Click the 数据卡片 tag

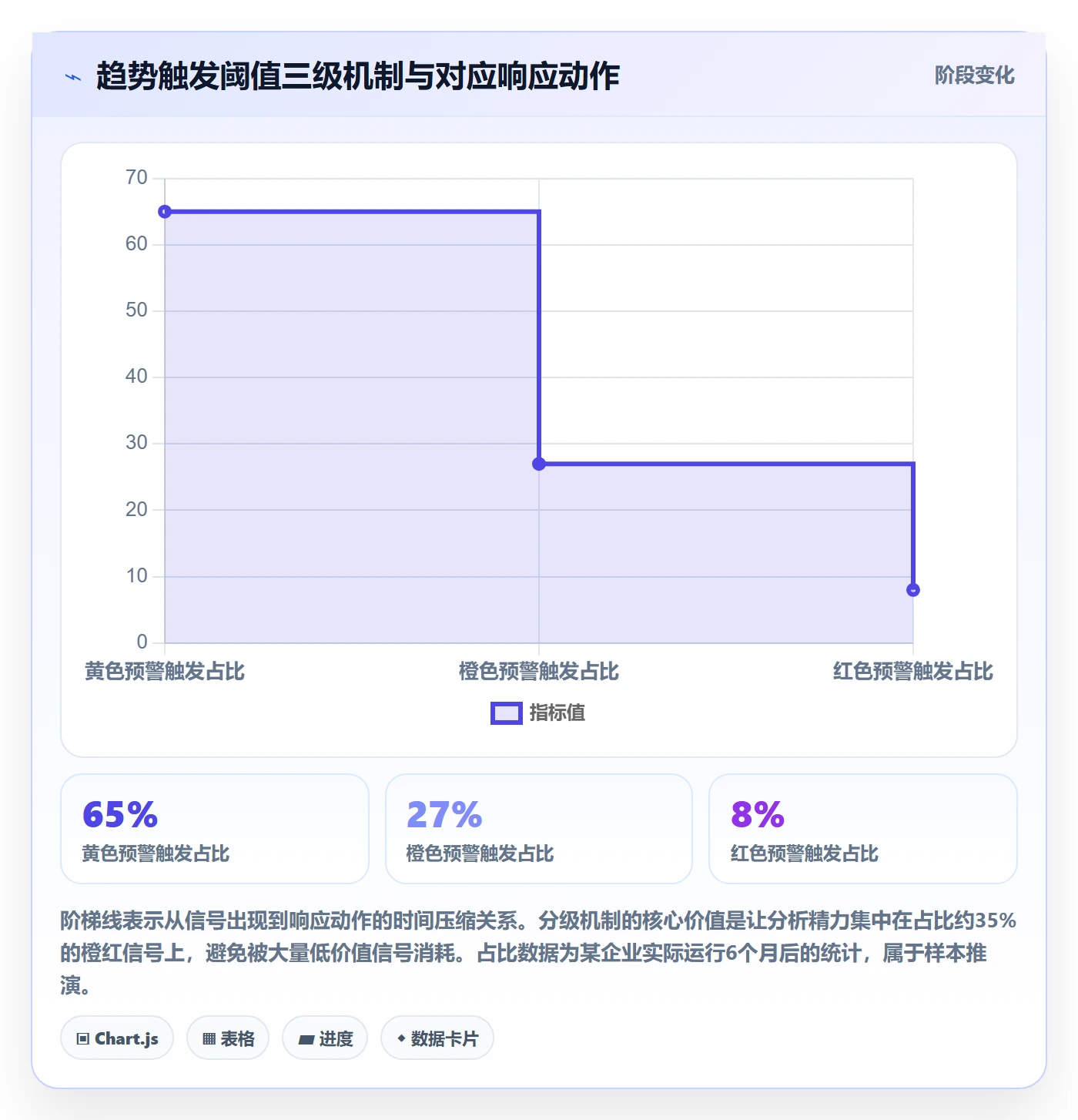coord(437,1038)
